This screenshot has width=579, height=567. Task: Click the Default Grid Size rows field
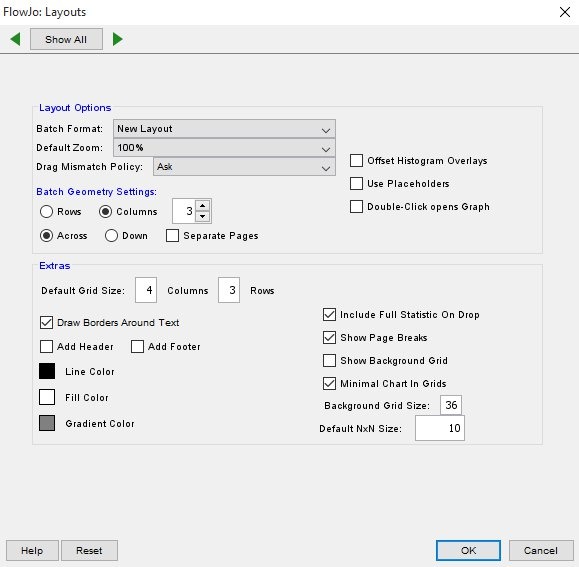[x=229, y=290]
